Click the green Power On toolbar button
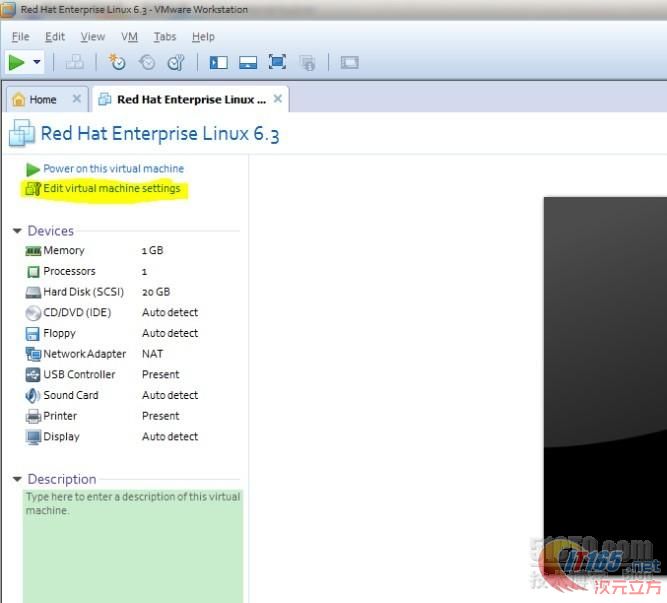Viewport: 667px width, 603px height. (17, 63)
